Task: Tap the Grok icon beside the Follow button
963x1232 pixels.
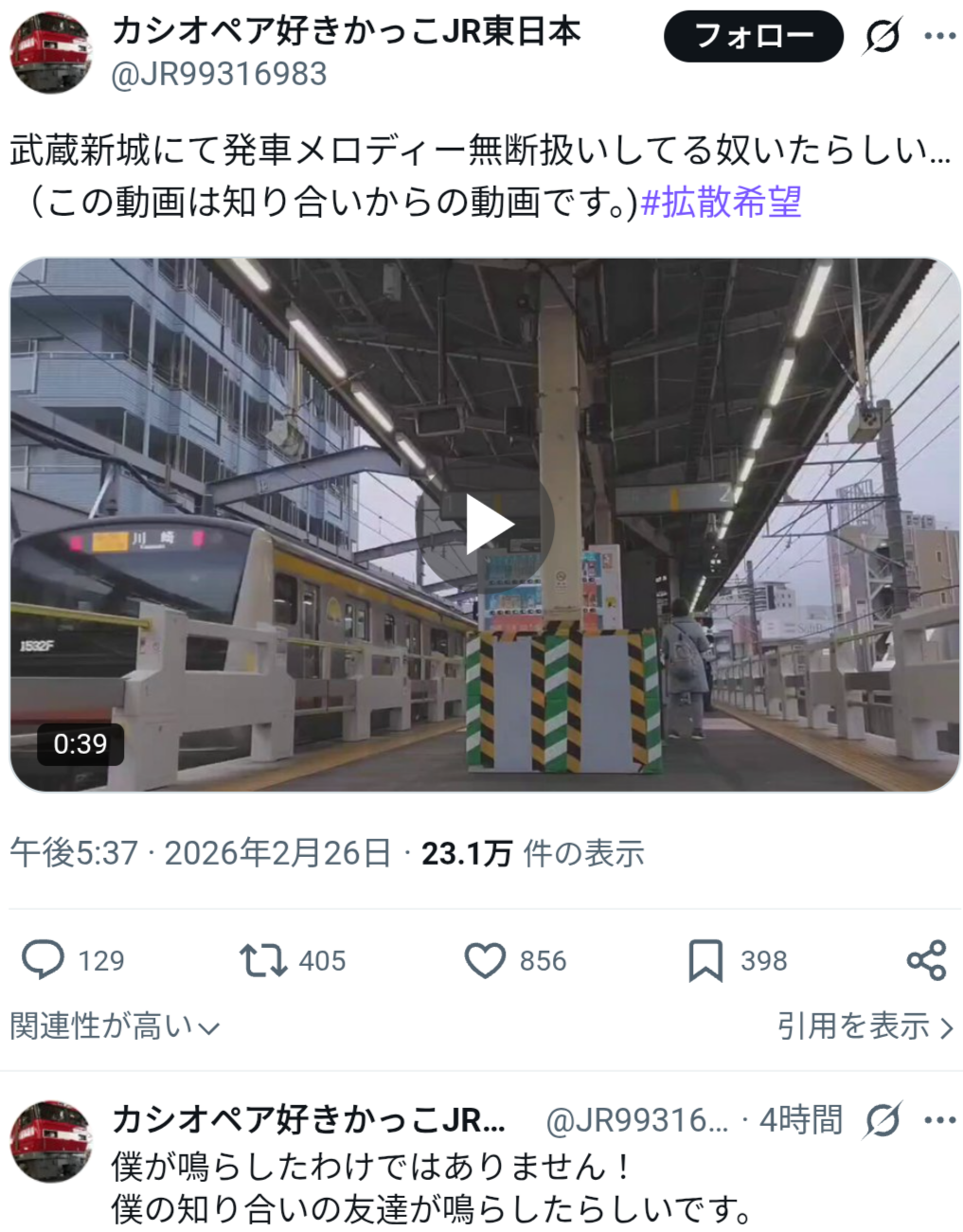Action: coord(883,36)
